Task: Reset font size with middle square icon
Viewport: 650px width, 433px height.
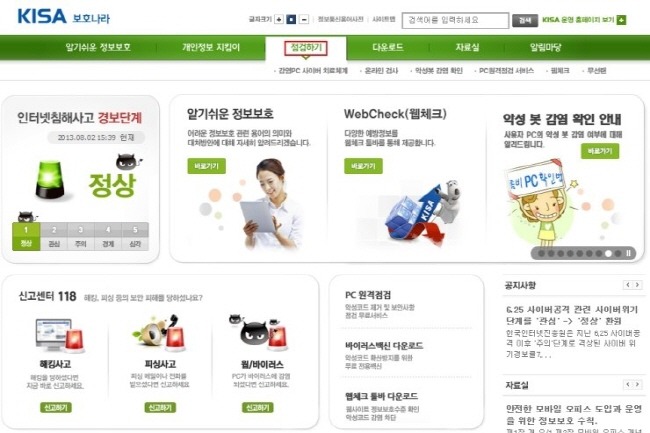Action: click(291, 19)
